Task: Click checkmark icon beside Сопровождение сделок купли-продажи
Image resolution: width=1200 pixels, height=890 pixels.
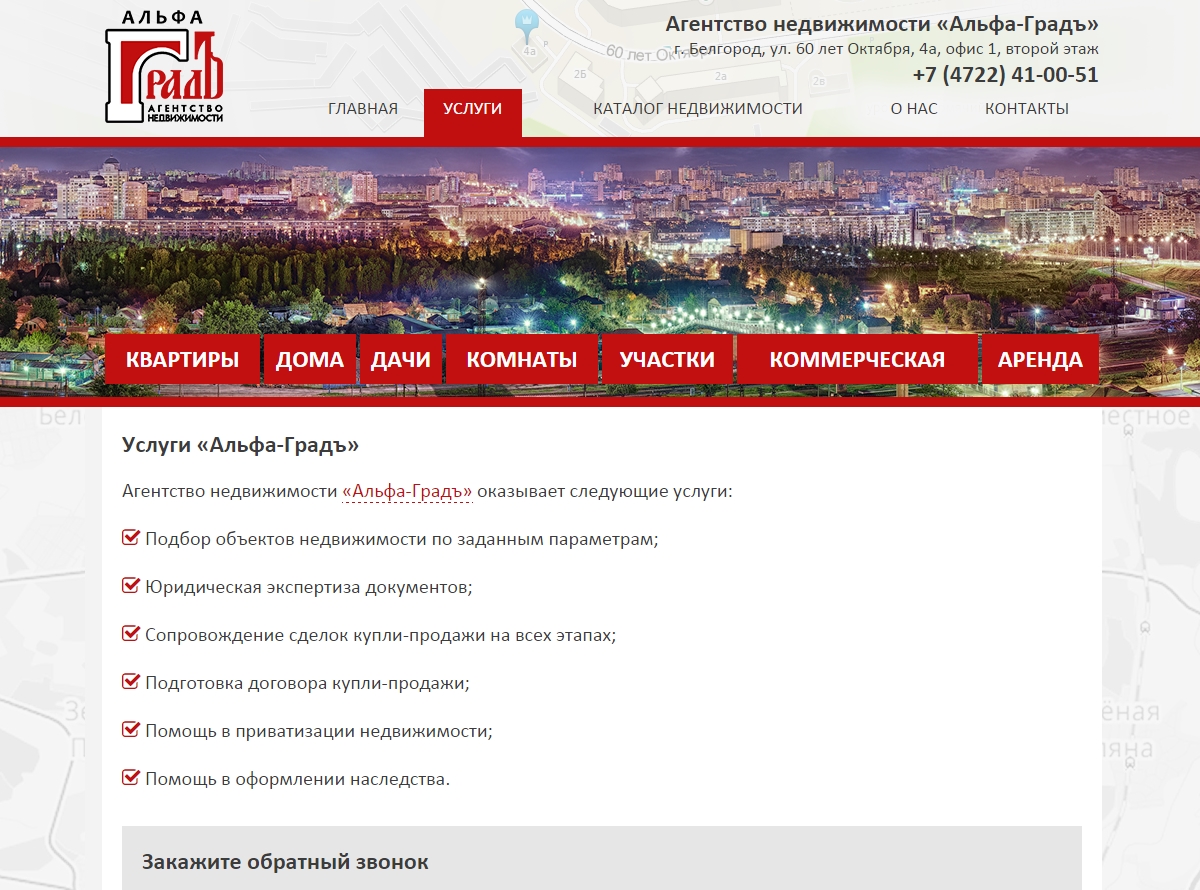Action: pyautogui.click(x=130, y=634)
